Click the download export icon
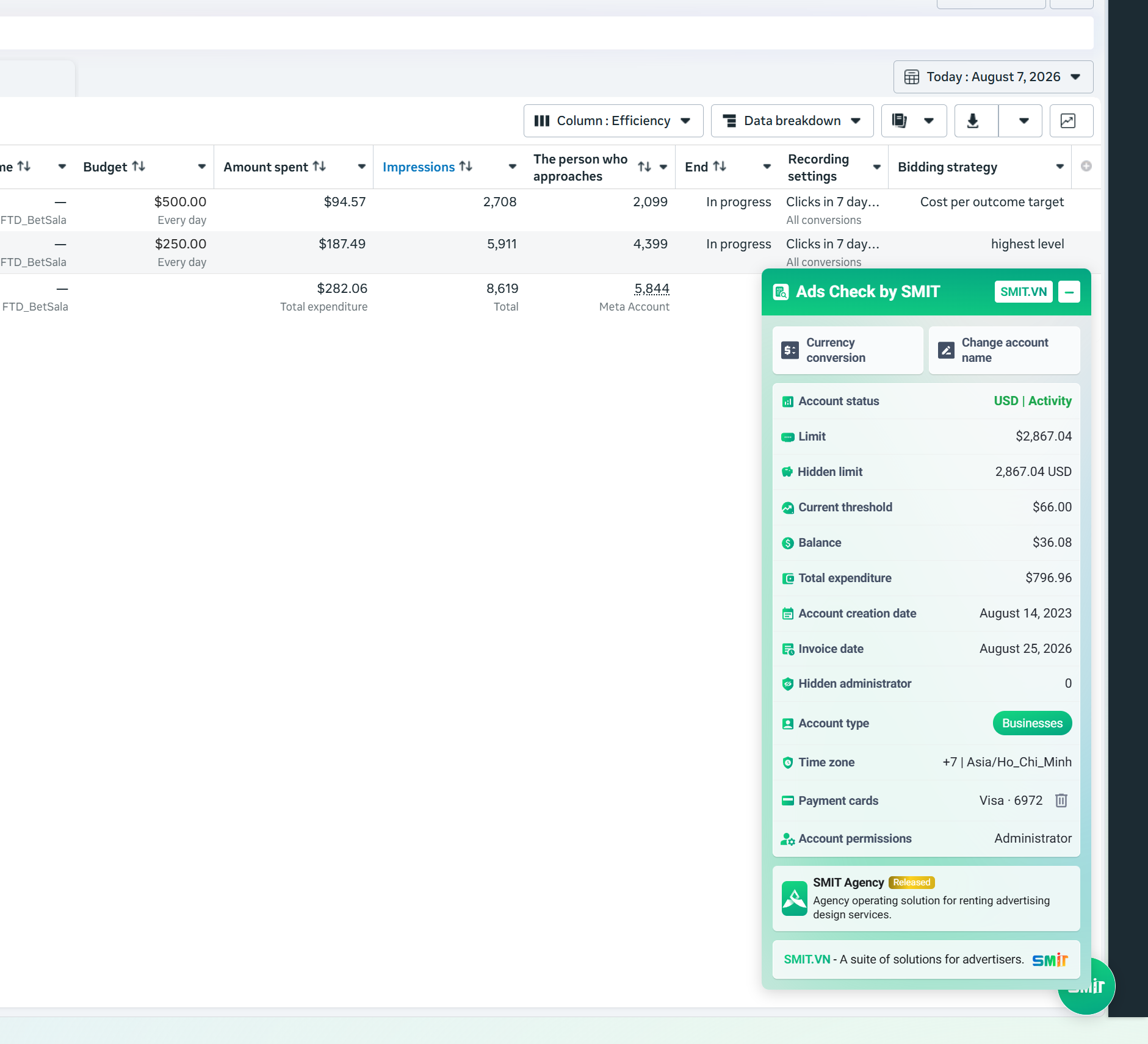1148x1044 pixels. click(x=973, y=121)
